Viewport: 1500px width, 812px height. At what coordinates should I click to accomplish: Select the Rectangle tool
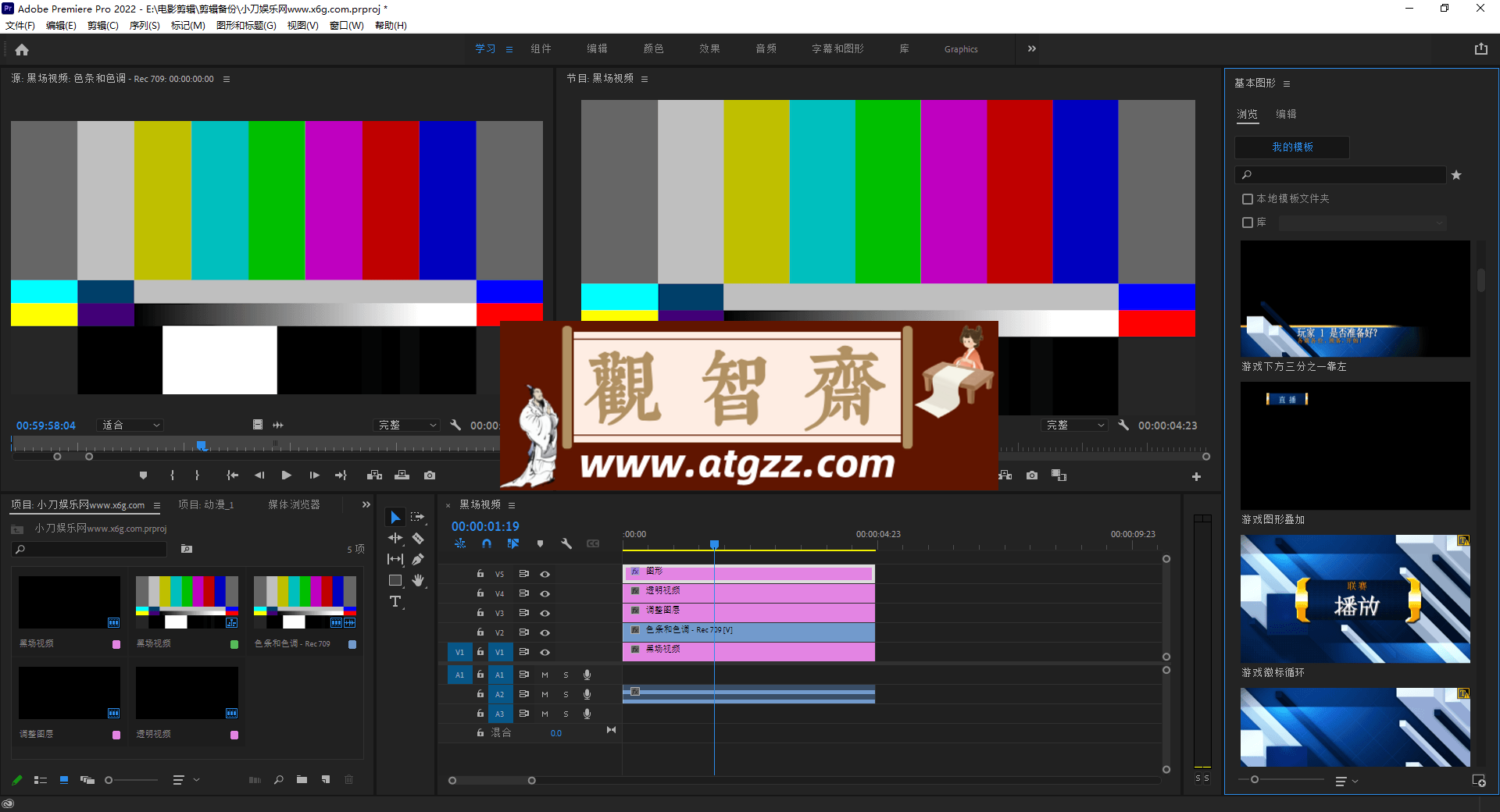pyautogui.click(x=395, y=580)
